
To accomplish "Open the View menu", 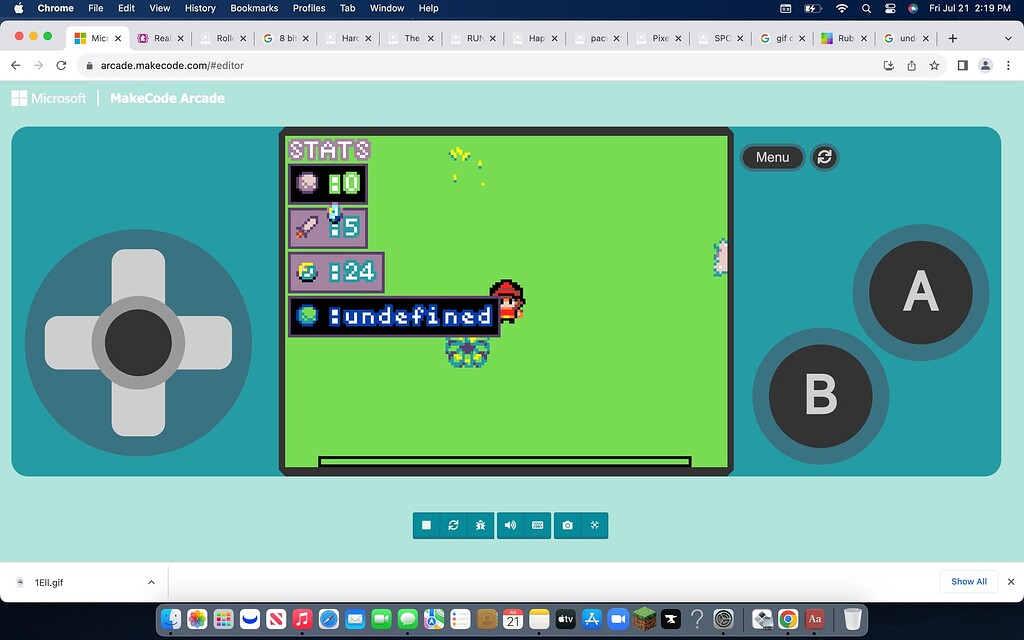I will pos(159,8).
